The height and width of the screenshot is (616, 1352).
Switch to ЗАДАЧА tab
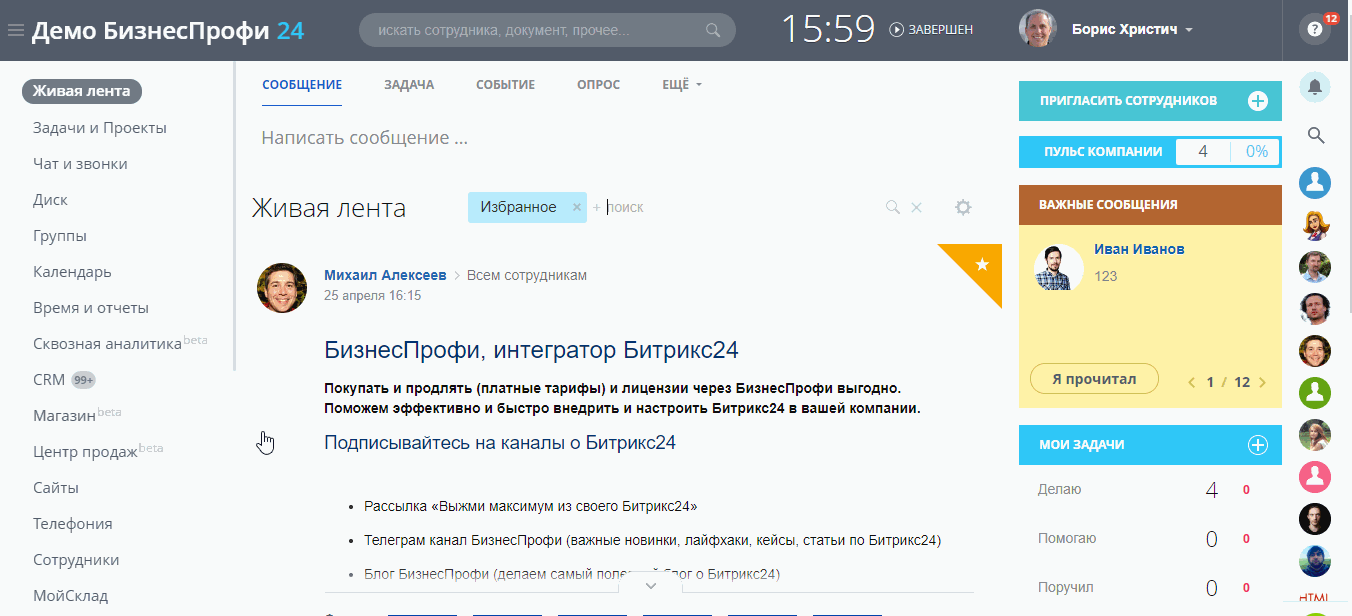tap(409, 85)
